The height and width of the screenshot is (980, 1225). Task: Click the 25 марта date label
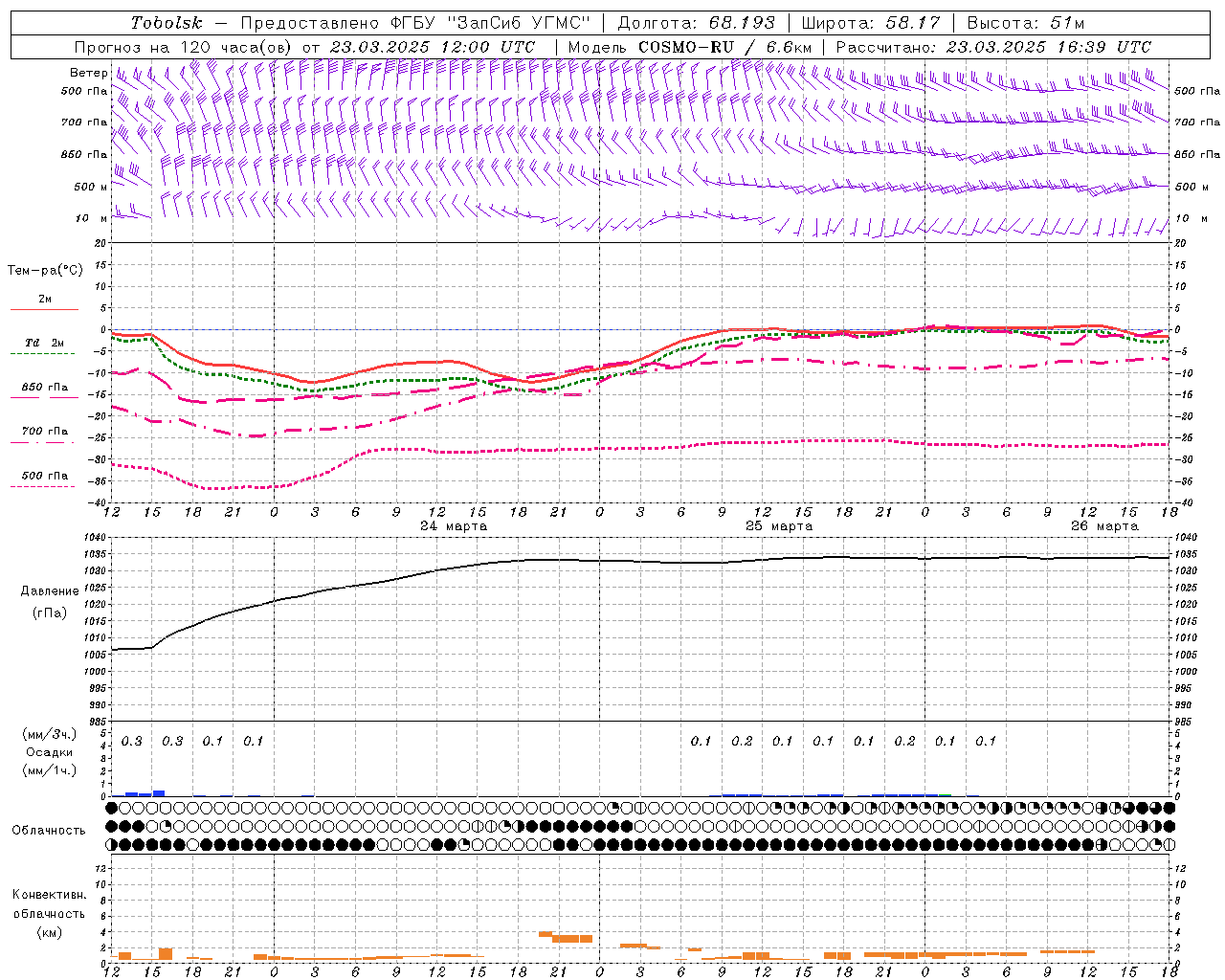pyautogui.click(x=779, y=526)
